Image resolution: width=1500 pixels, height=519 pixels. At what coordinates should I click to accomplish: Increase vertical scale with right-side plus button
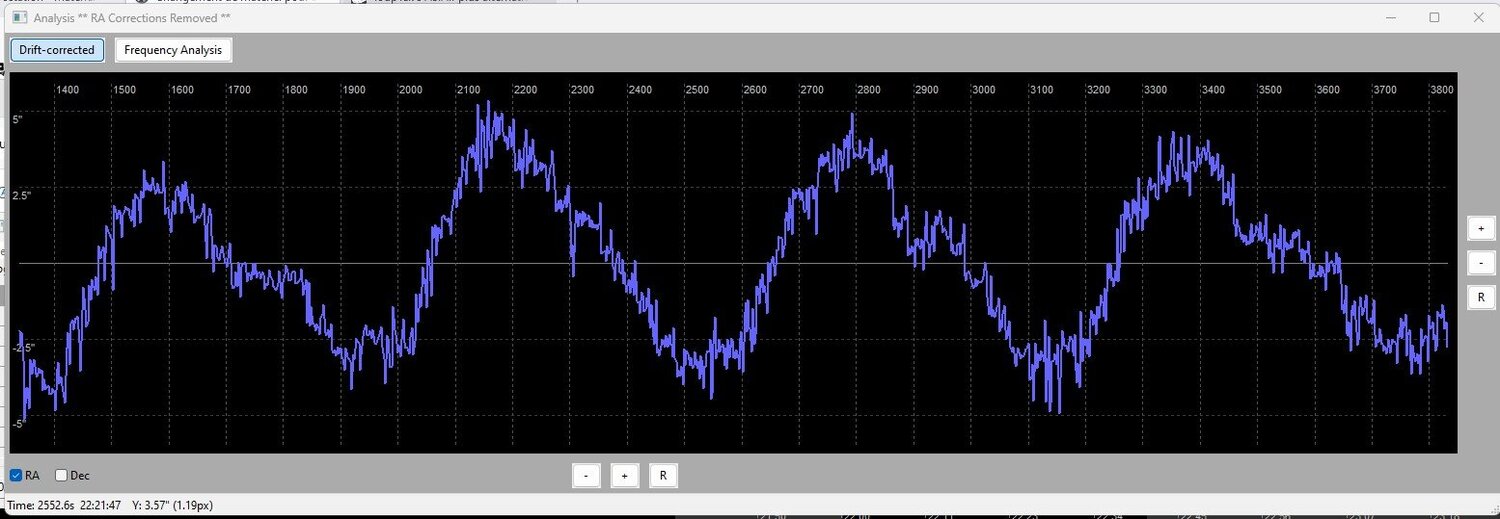tap(1481, 228)
